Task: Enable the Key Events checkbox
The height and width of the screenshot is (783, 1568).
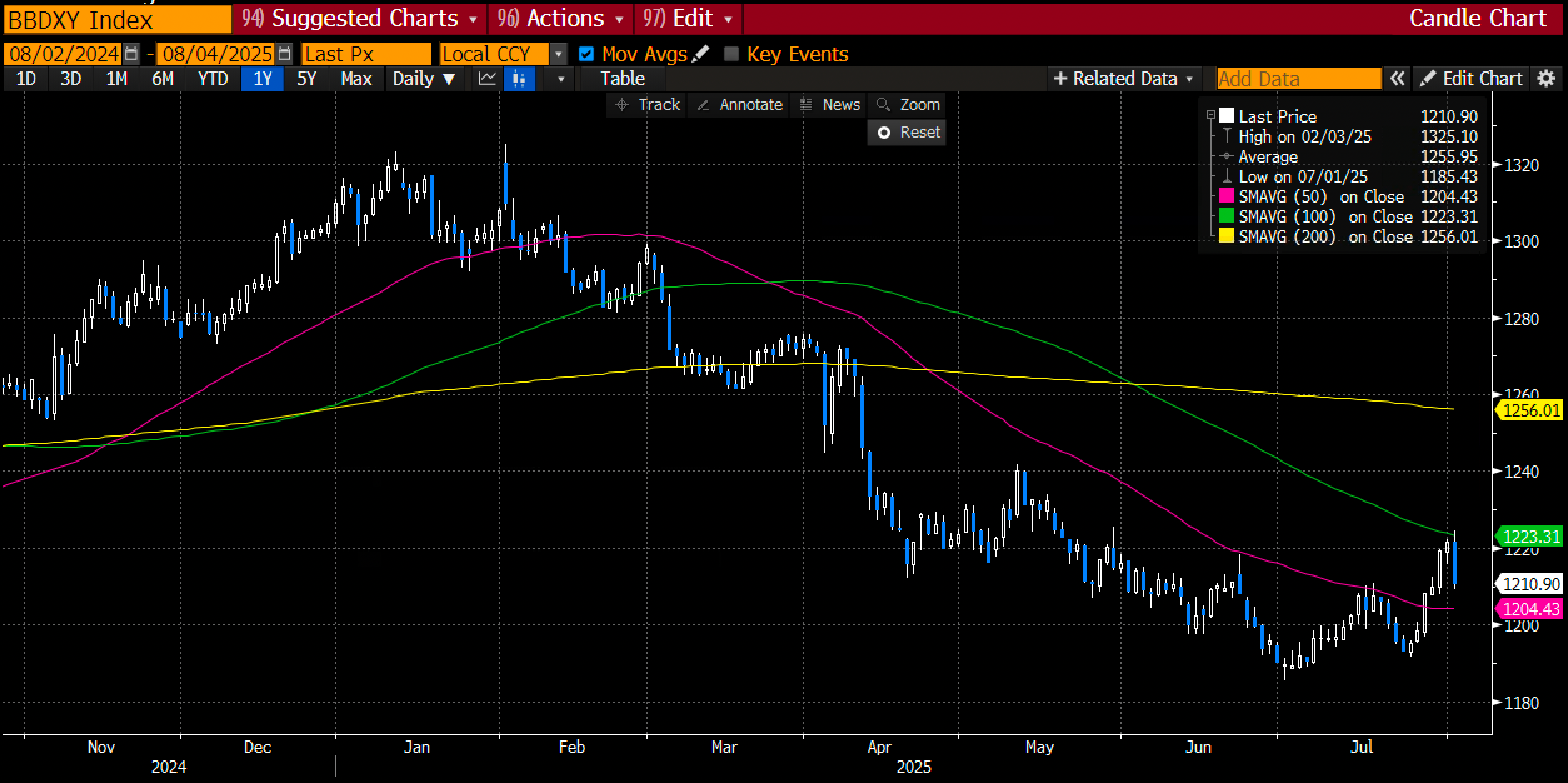Action: 731,54
